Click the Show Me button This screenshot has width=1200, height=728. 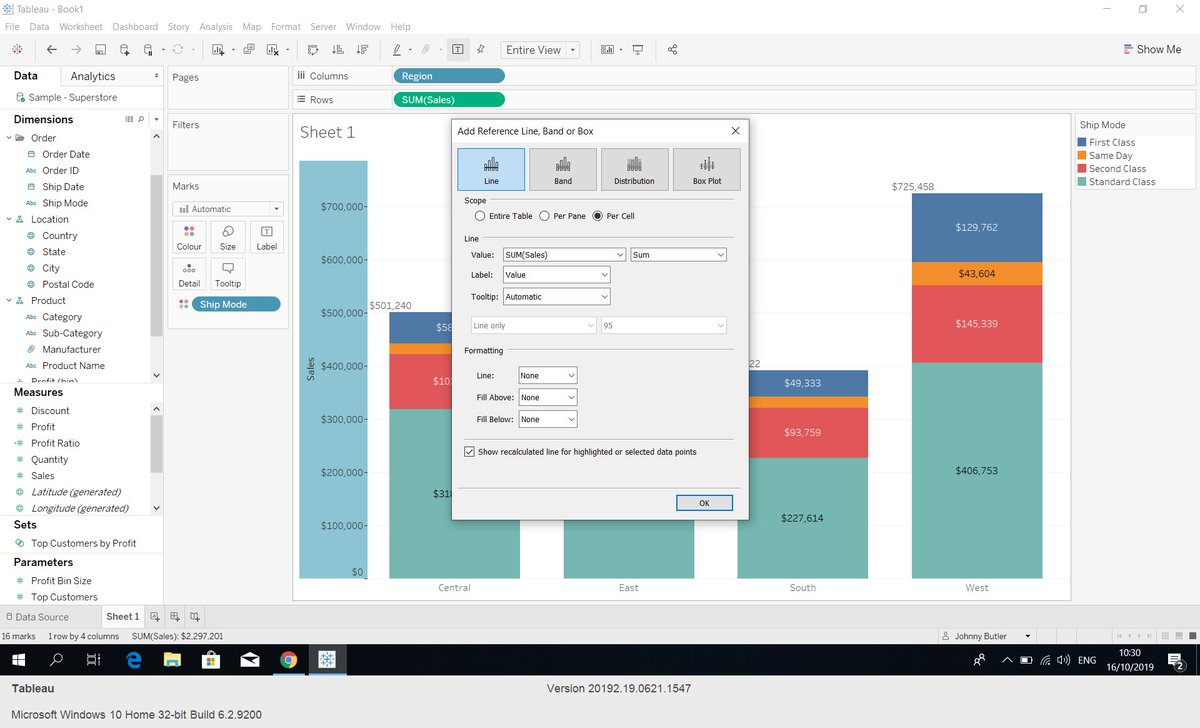tap(1152, 48)
